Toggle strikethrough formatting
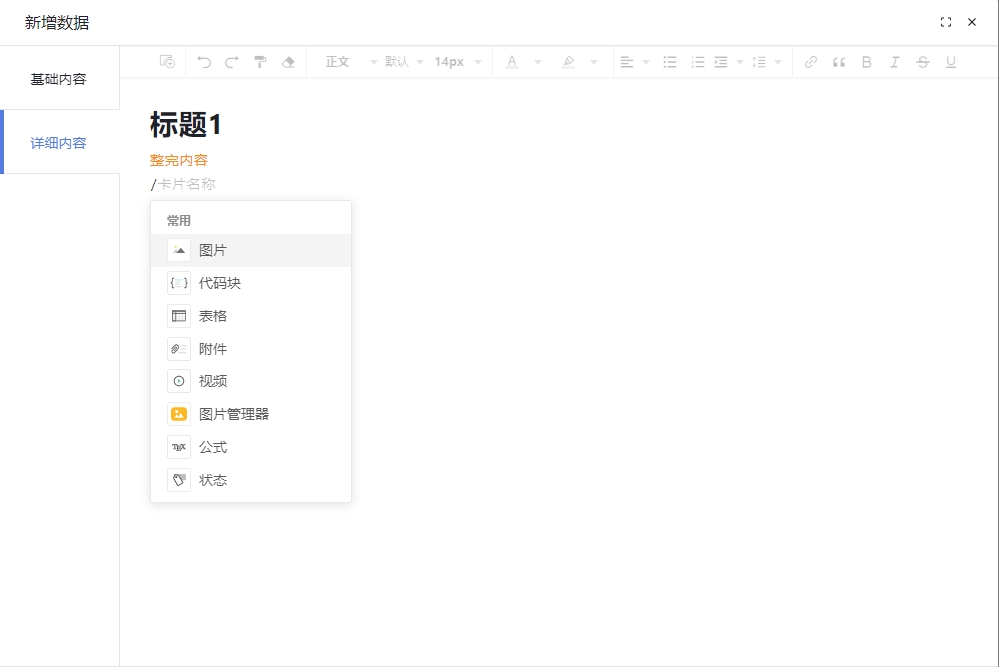 [x=923, y=62]
